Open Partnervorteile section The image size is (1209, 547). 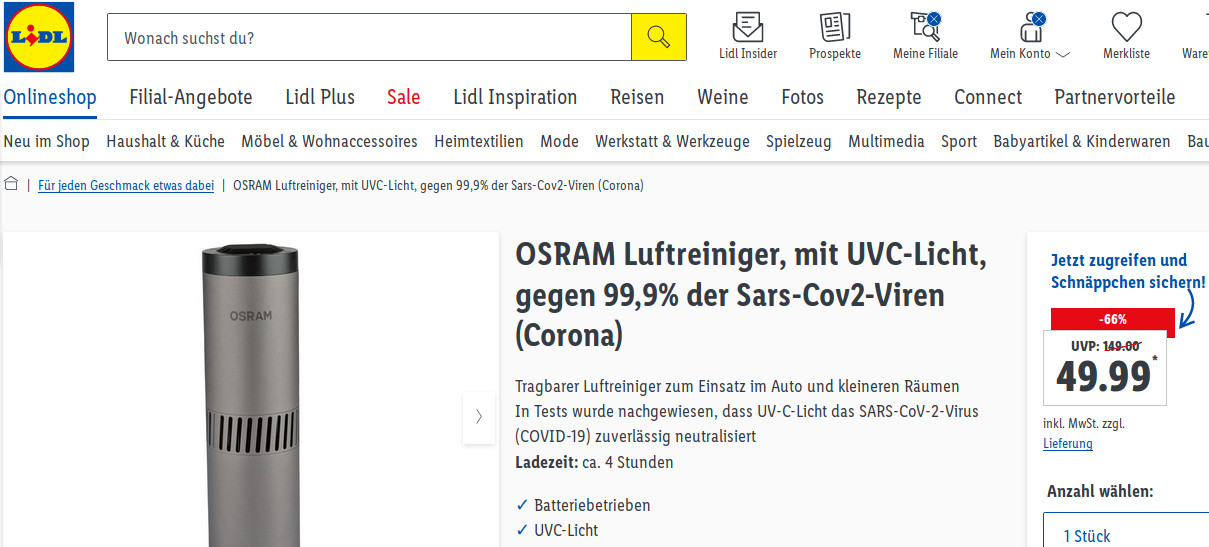pyautogui.click(x=1115, y=97)
